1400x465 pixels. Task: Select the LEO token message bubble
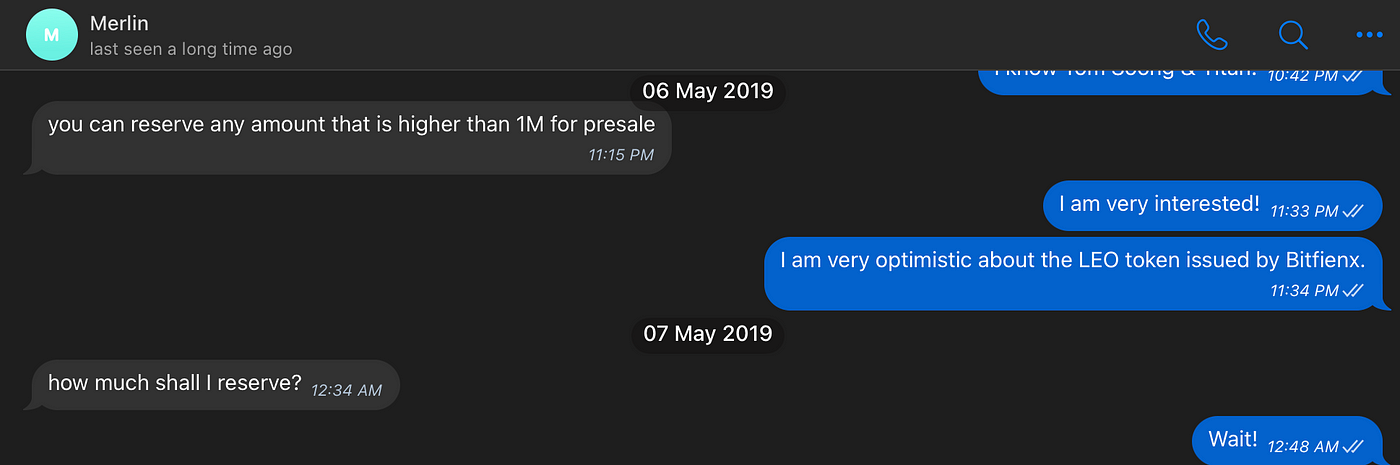(1073, 273)
